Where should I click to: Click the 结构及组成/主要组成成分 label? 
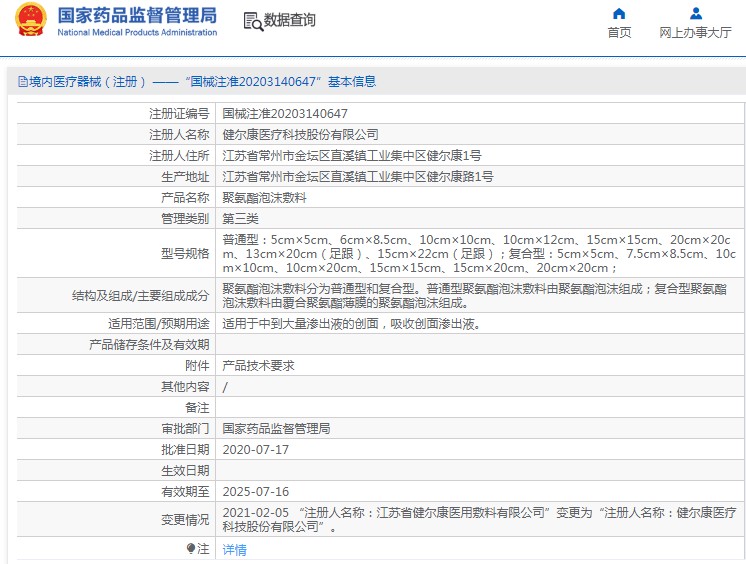point(140,296)
